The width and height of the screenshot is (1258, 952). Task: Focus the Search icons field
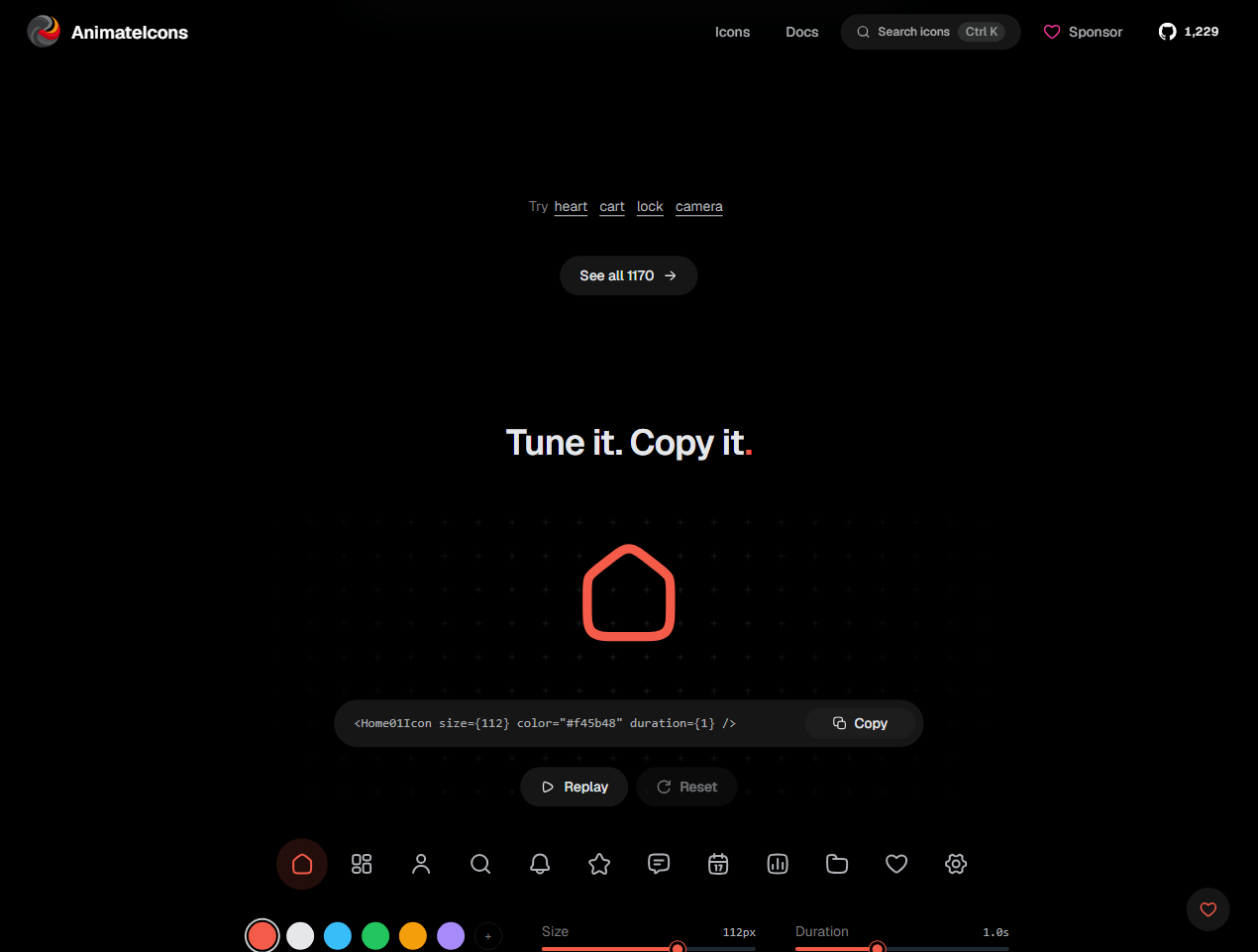pyautogui.click(x=930, y=32)
